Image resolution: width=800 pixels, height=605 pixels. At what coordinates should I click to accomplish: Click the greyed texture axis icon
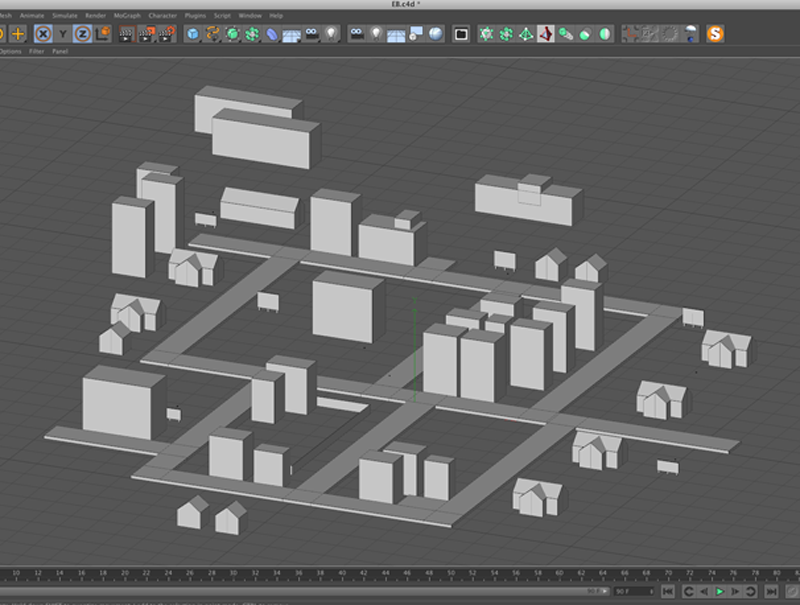[x=651, y=34]
